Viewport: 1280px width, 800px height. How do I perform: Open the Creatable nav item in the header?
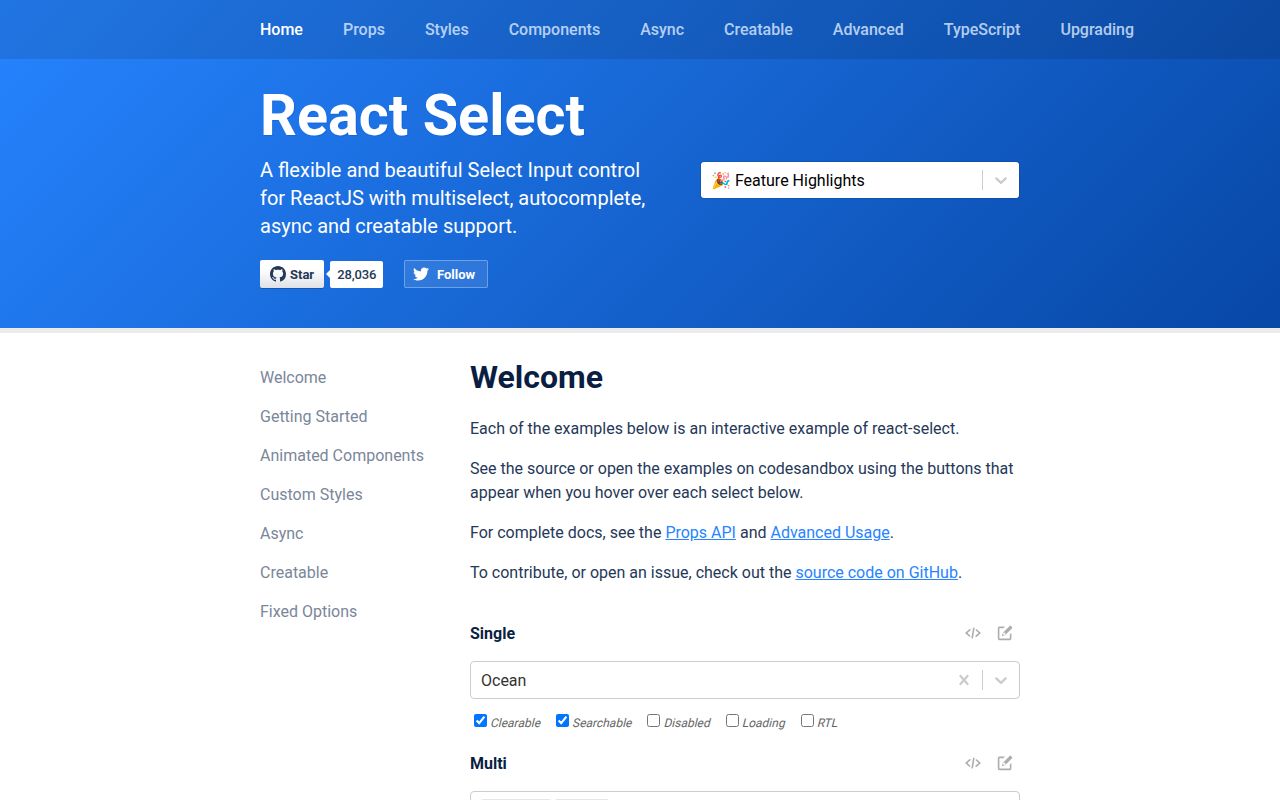(x=758, y=29)
